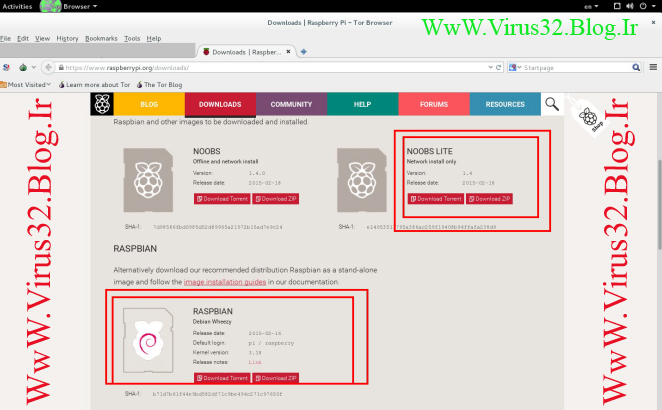Click Activities in the top bar
This screenshot has height=410, width=662.
click(x=17, y=6)
